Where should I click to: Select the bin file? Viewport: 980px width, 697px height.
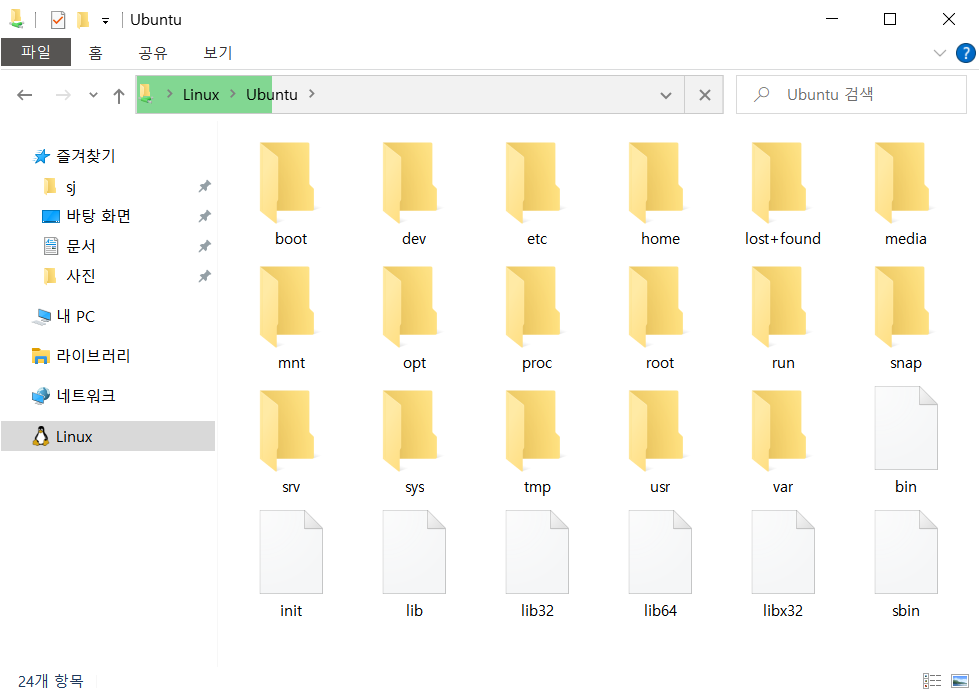[x=906, y=441]
